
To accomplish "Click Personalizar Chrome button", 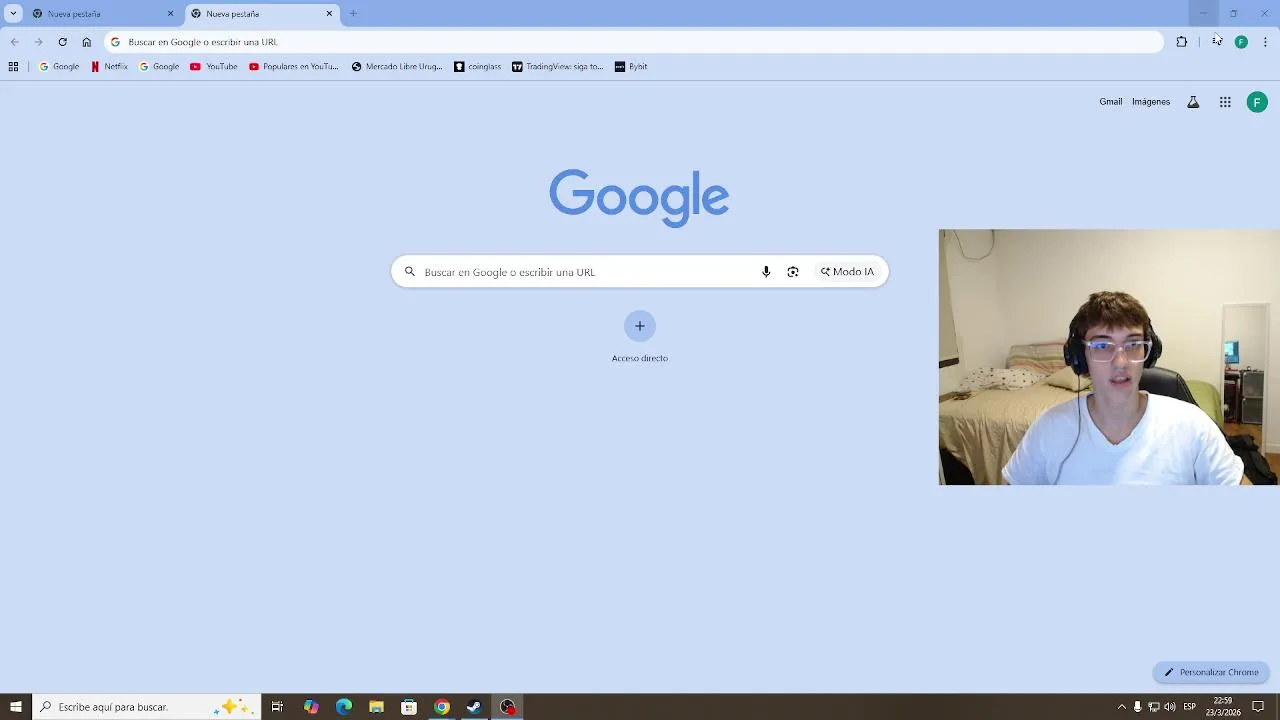I will pyautogui.click(x=1211, y=672).
